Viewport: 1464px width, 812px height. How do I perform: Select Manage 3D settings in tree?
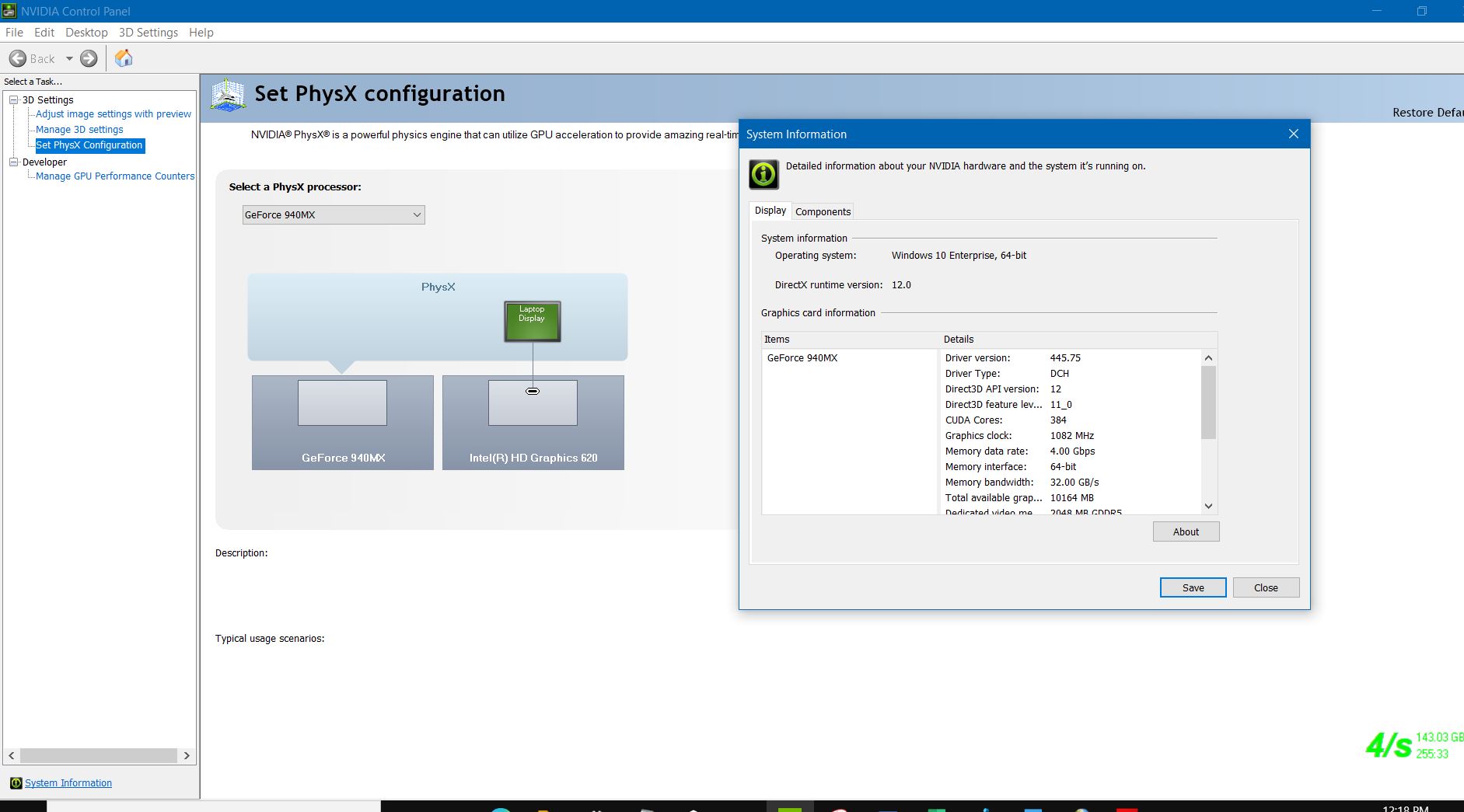[79, 130]
